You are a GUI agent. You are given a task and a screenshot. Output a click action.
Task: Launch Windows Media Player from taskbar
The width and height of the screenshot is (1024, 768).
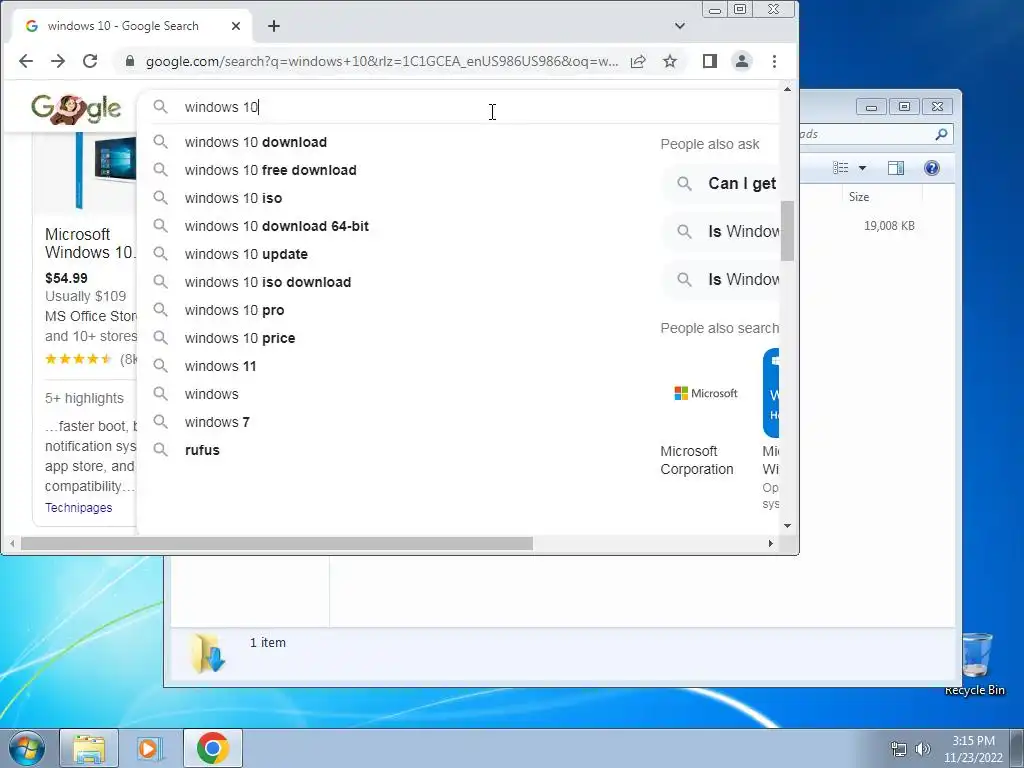(149, 748)
